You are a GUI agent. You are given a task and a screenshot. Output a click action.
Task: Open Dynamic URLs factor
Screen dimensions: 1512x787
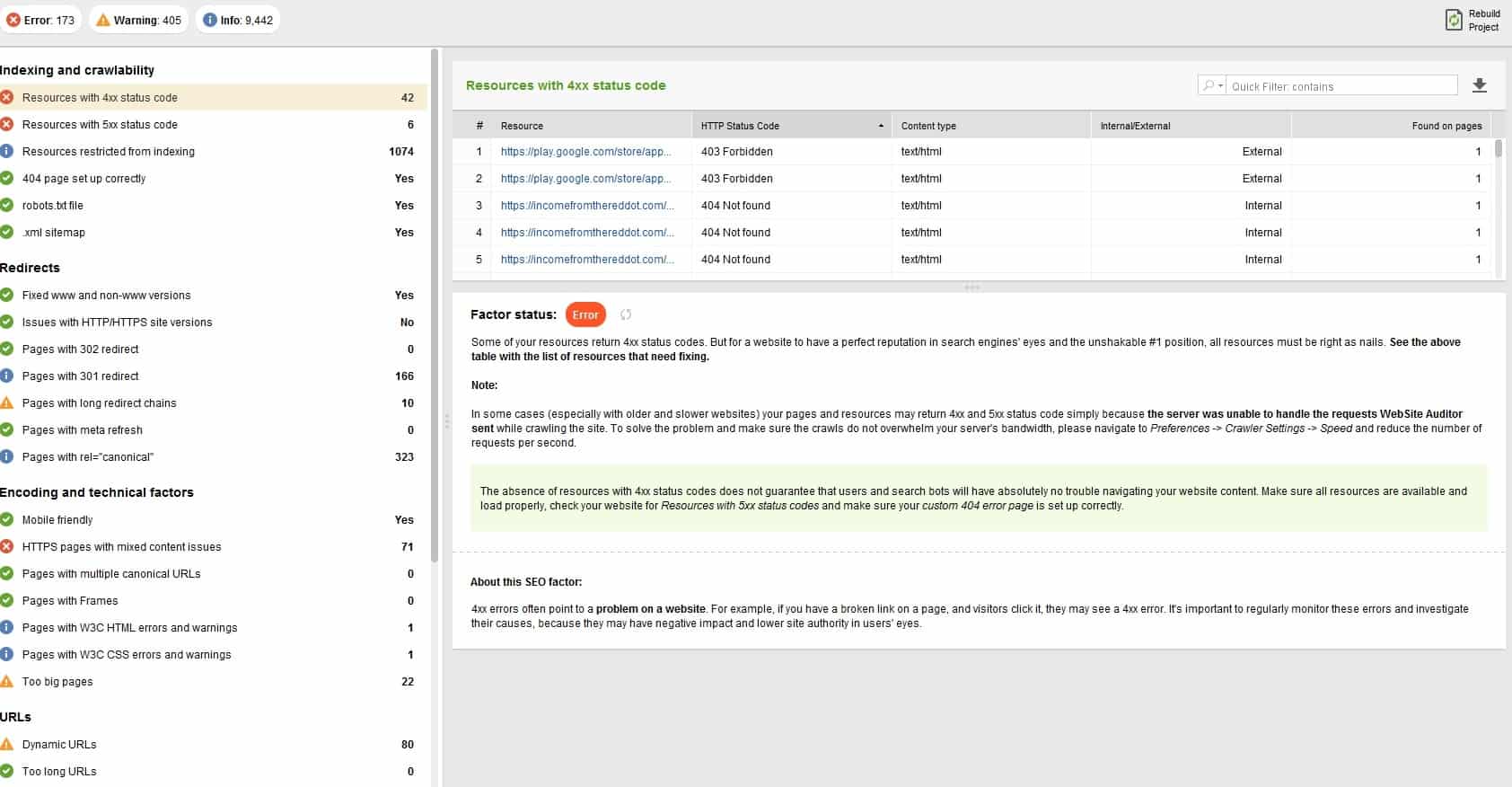tap(59, 745)
